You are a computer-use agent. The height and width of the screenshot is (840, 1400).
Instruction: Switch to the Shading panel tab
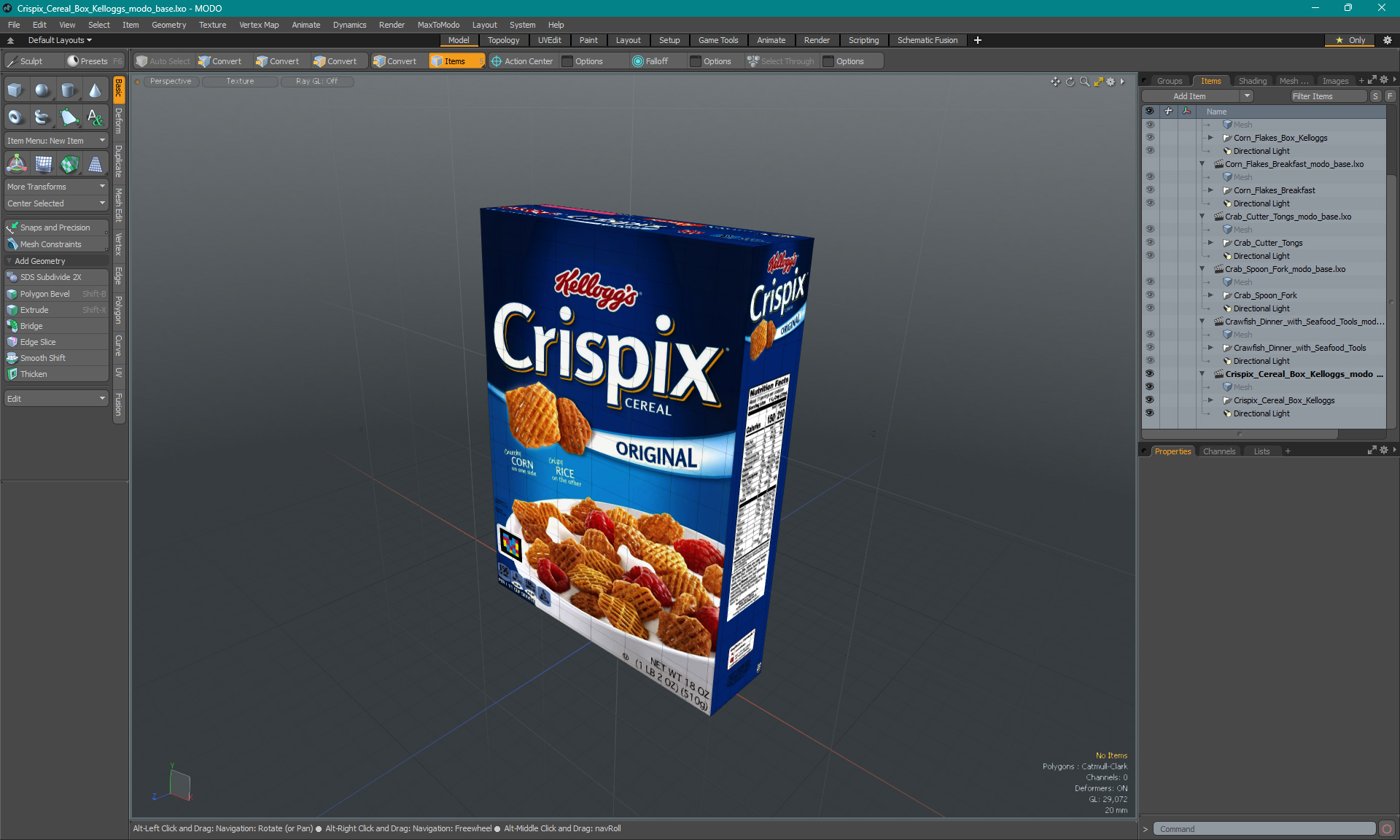pyautogui.click(x=1252, y=81)
